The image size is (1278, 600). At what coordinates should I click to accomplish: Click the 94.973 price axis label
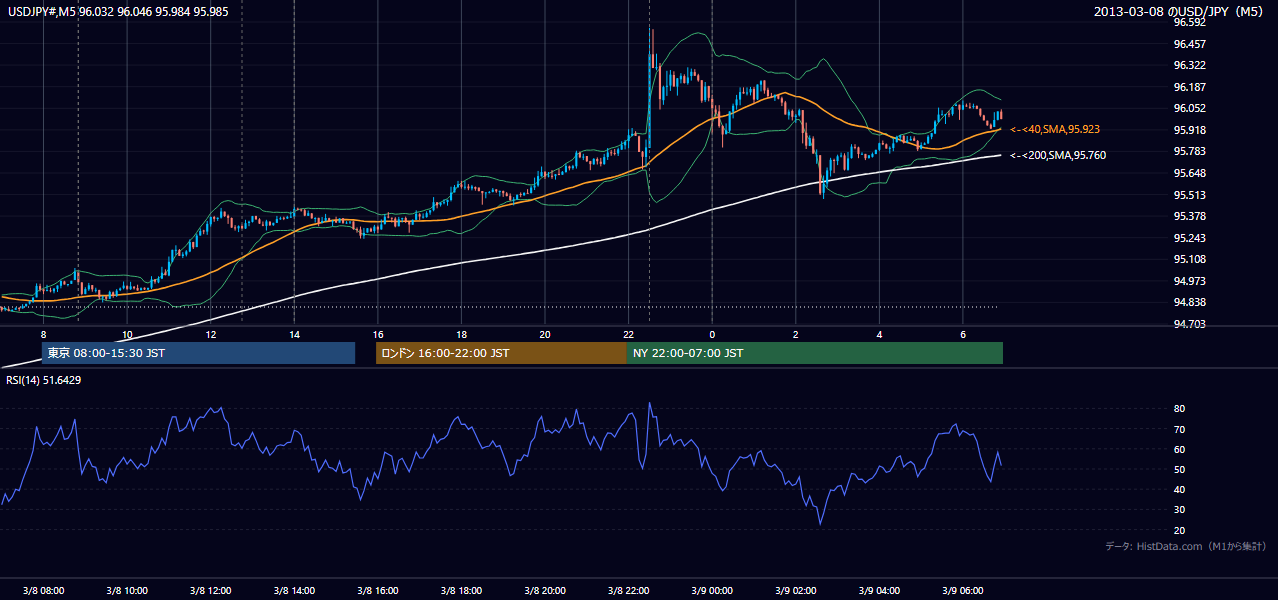pyautogui.click(x=1188, y=281)
